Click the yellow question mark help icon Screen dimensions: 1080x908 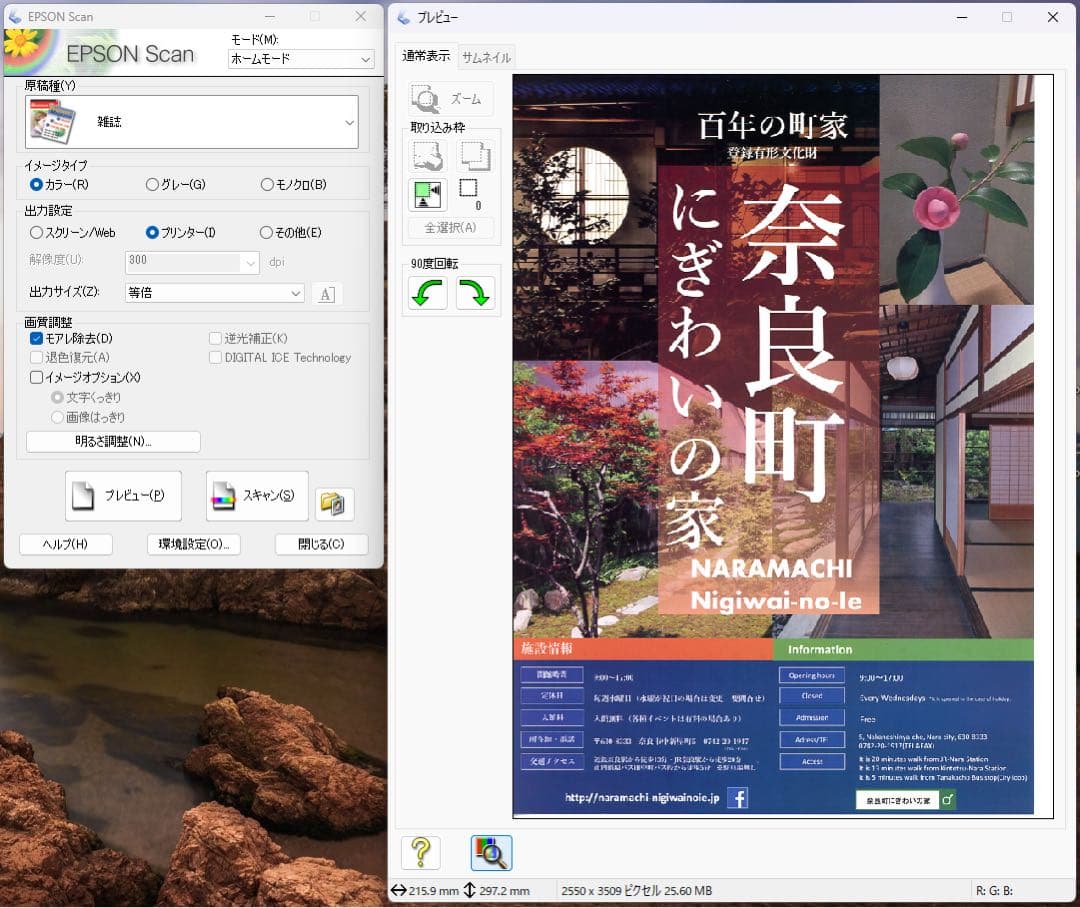(x=420, y=852)
